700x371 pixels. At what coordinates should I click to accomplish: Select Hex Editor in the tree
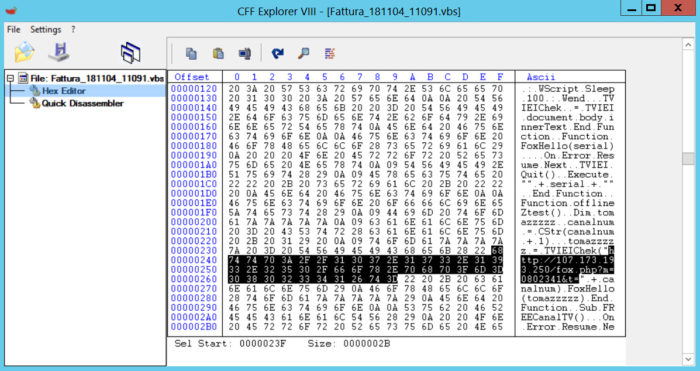click(64, 91)
